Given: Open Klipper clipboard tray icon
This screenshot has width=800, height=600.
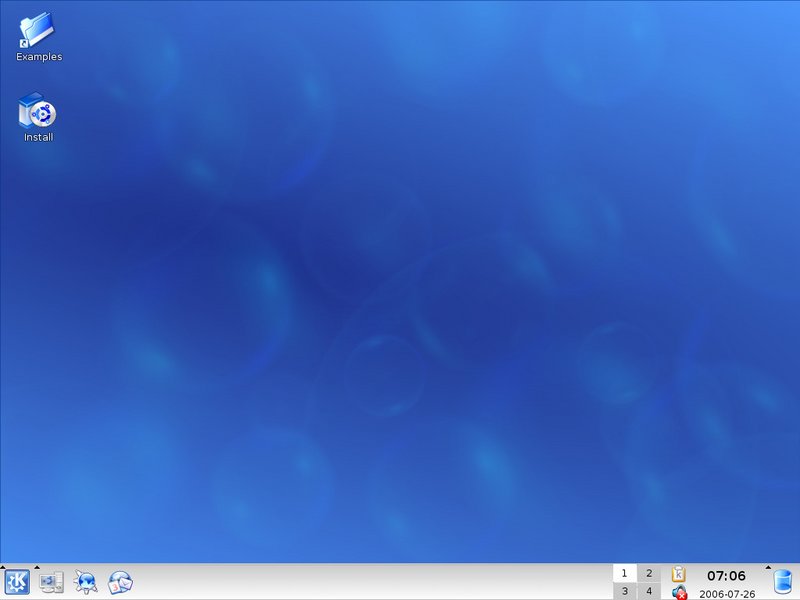Looking at the screenshot, I should pyautogui.click(x=679, y=574).
